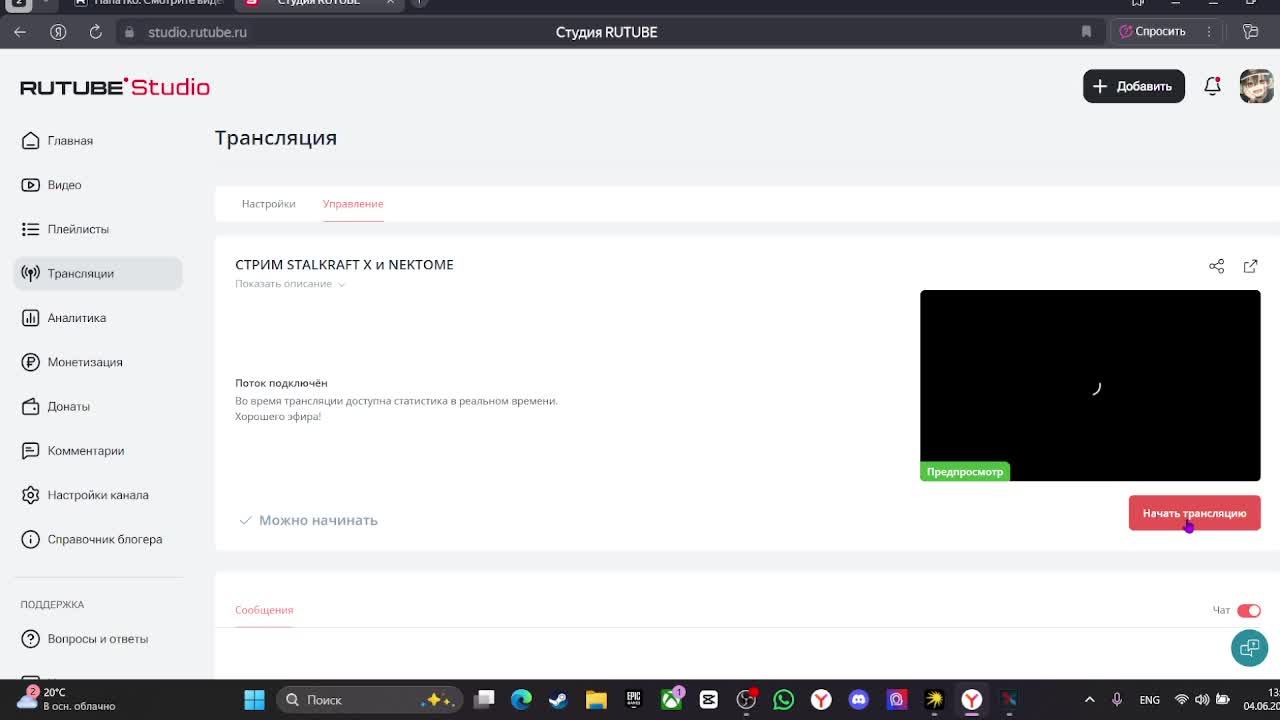Click the Спросить assistant button

[1152, 32]
